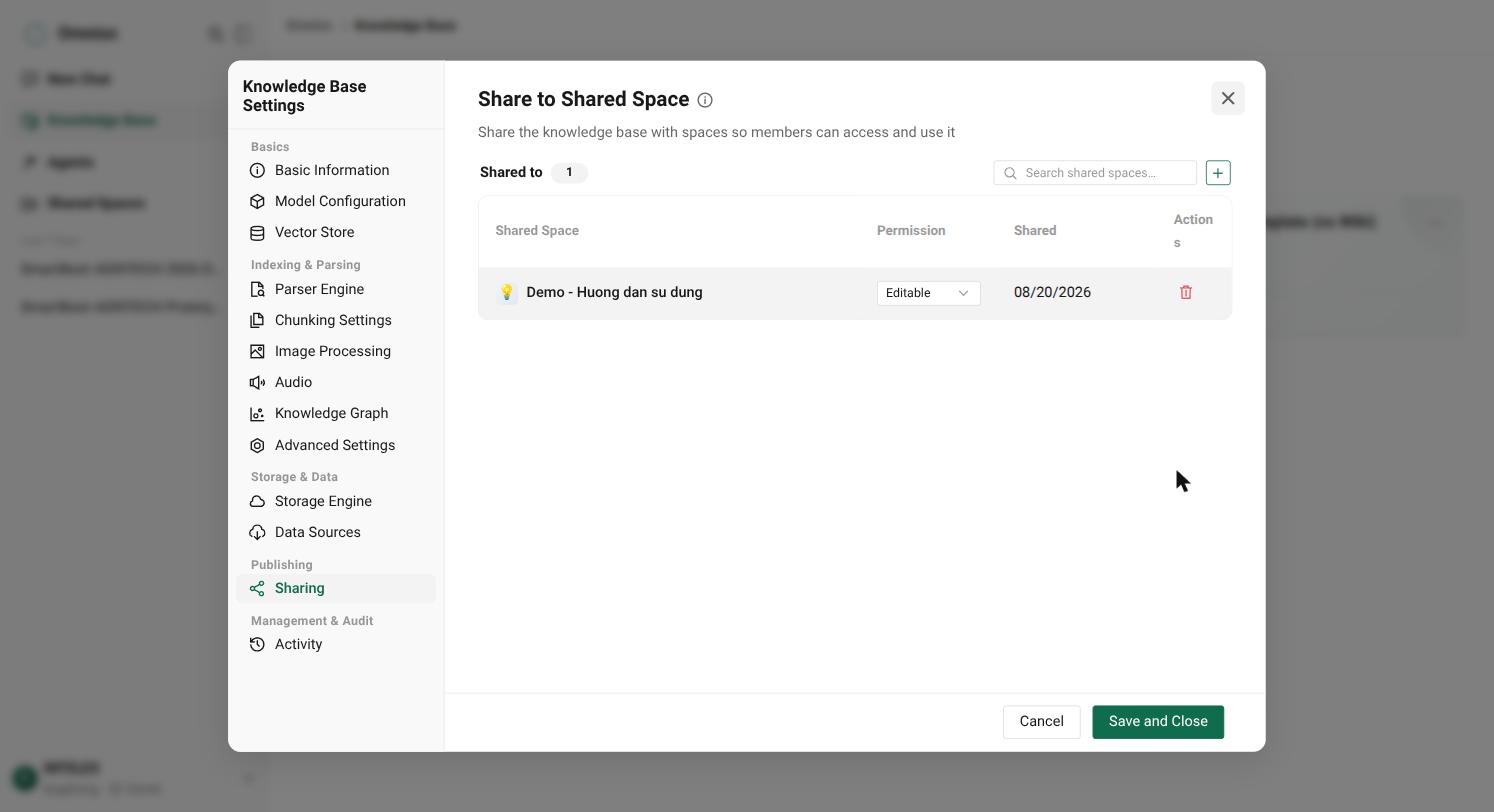This screenshot has height=812, width=1494.
Task: Click the Cancel button
Action: 1041,722
